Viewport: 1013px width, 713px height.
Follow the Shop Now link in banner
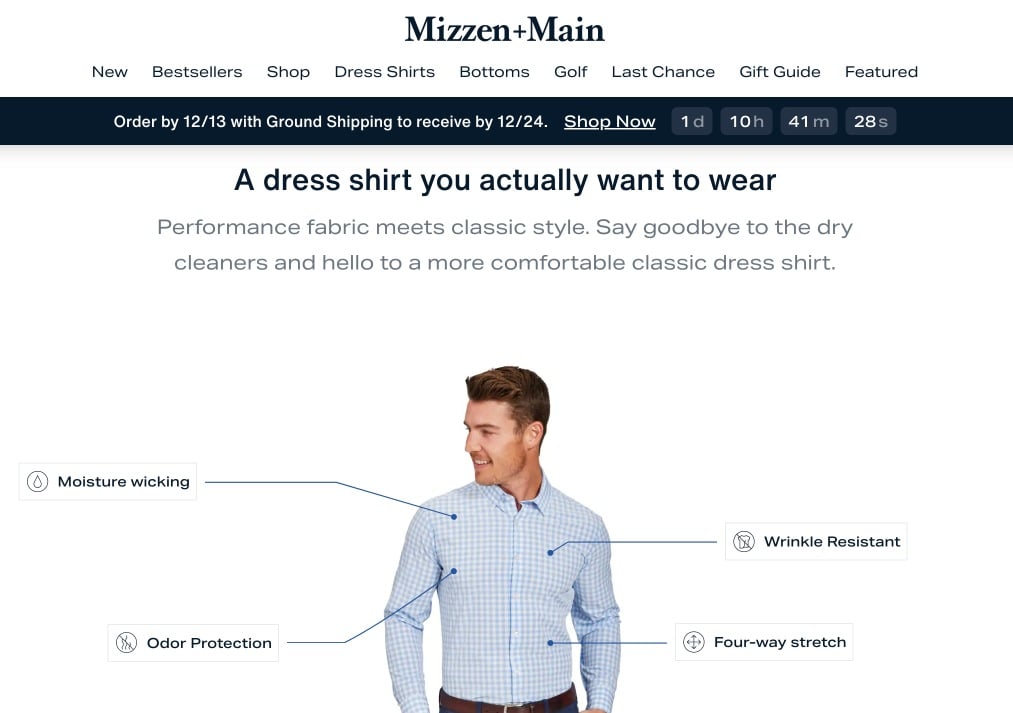point(609,121)
